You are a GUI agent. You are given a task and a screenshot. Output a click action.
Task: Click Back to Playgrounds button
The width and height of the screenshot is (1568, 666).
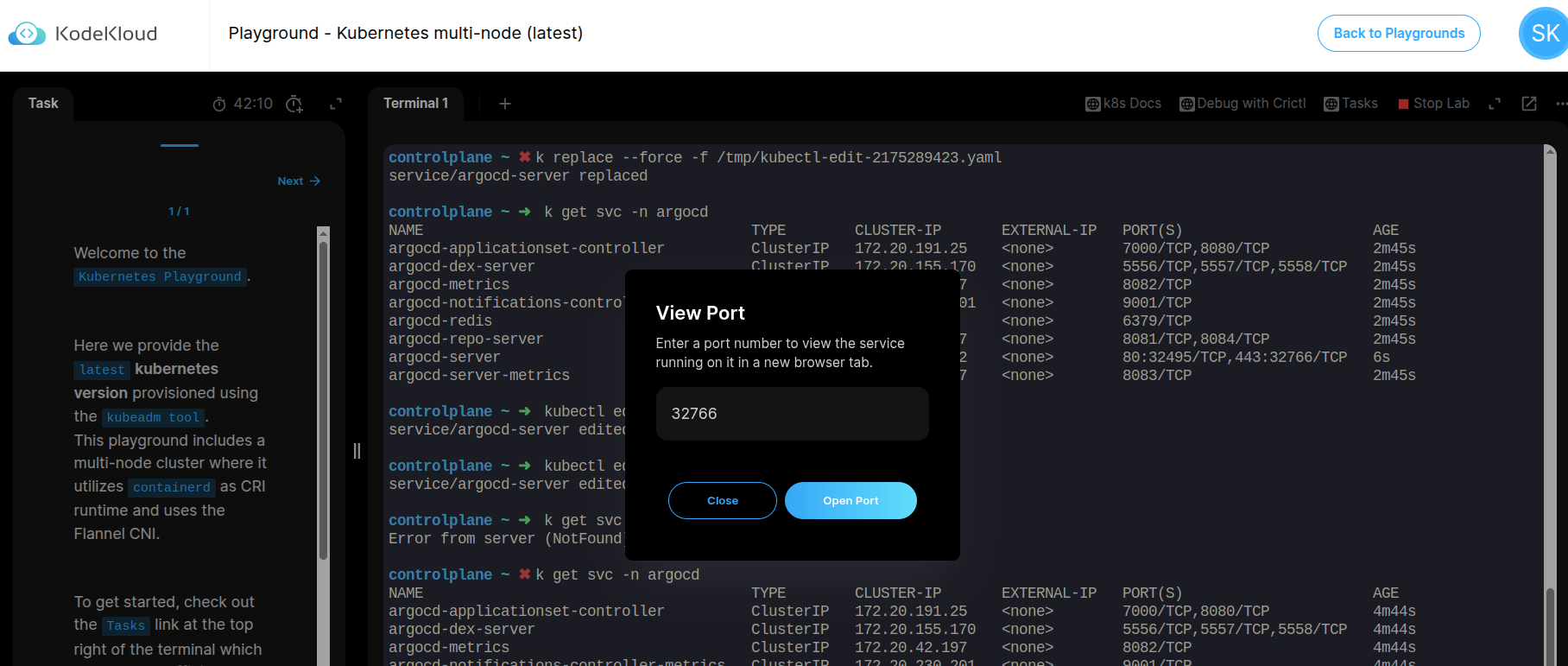pyautogui.click(x=1399, y=33)
